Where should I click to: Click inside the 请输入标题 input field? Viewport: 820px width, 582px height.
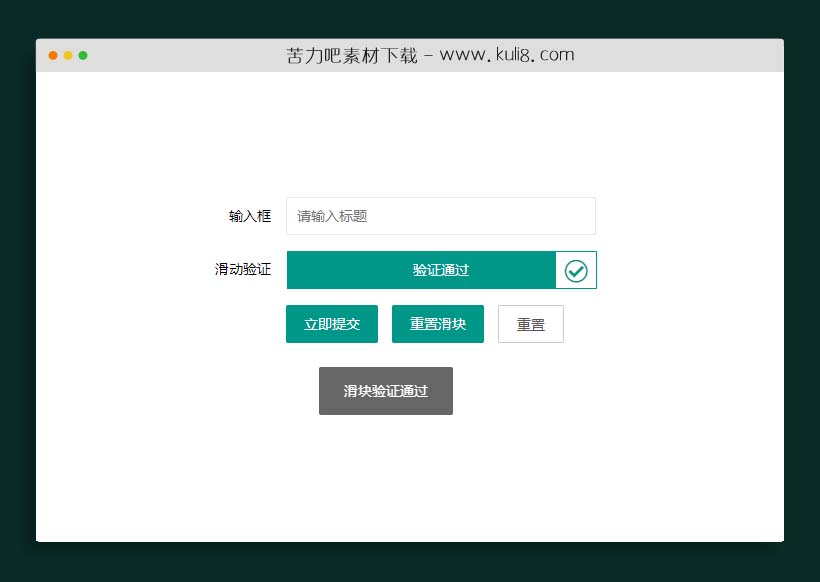click(x=440, y=216)
